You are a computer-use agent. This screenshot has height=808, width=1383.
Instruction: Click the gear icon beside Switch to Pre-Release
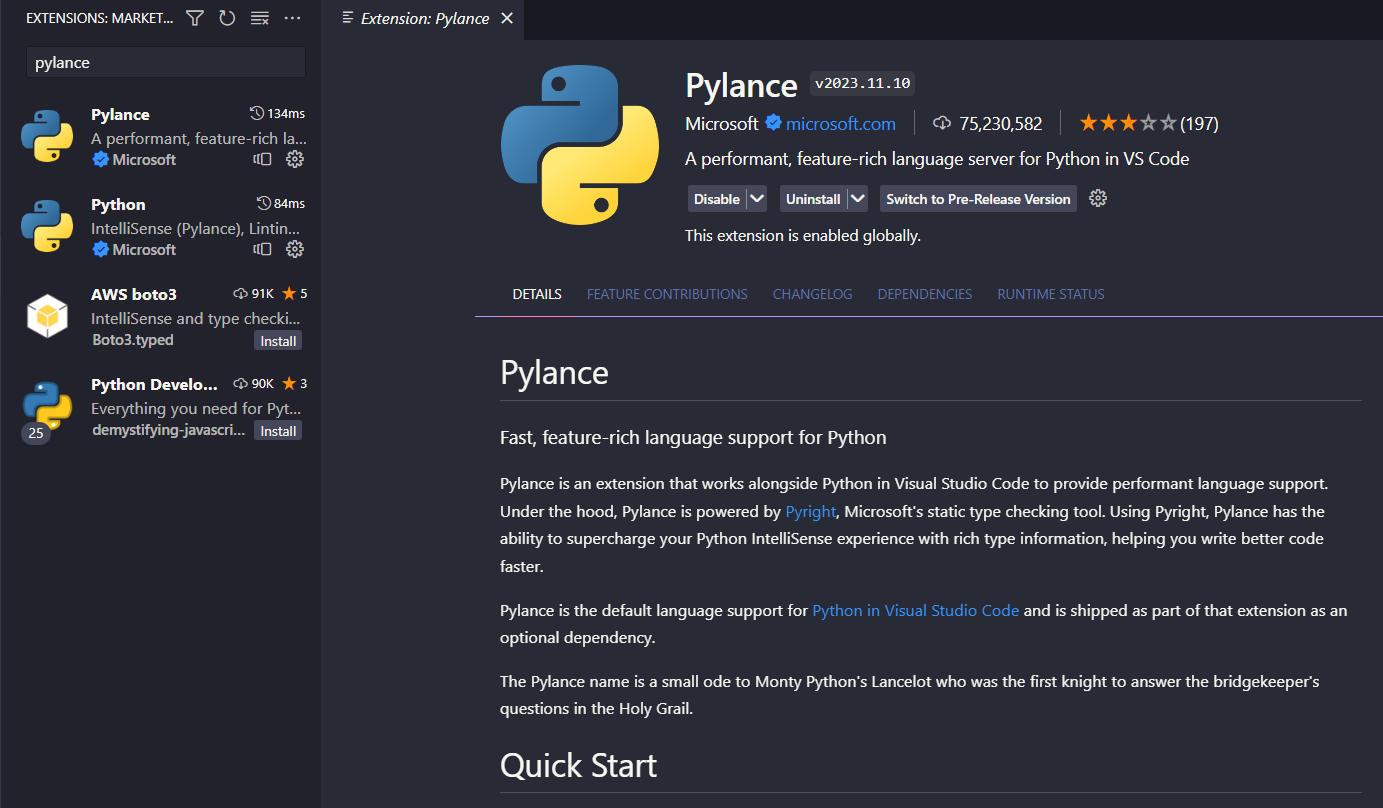(1098, 198)
